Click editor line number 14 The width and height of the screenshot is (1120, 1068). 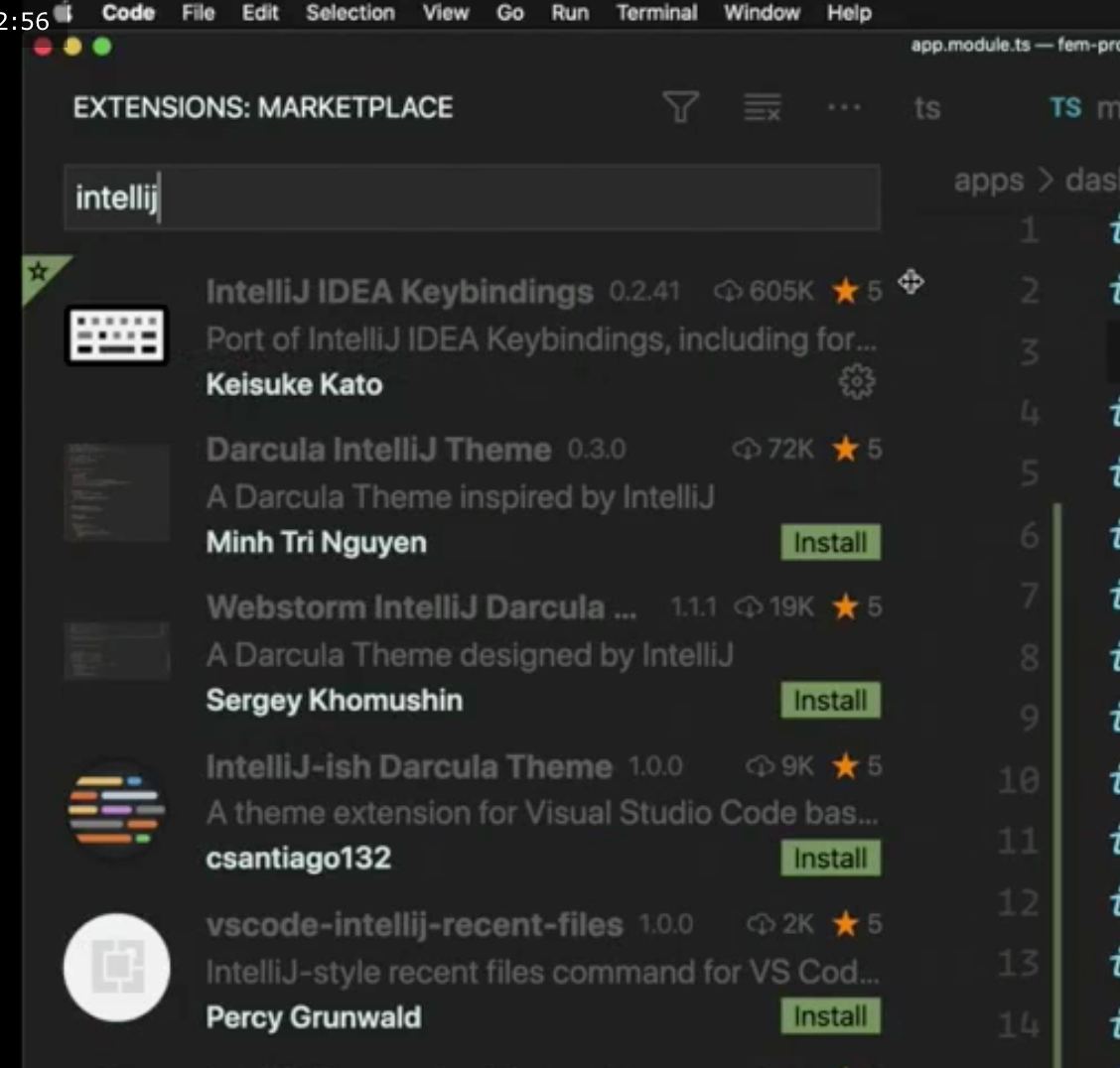click(1020, 1025)
